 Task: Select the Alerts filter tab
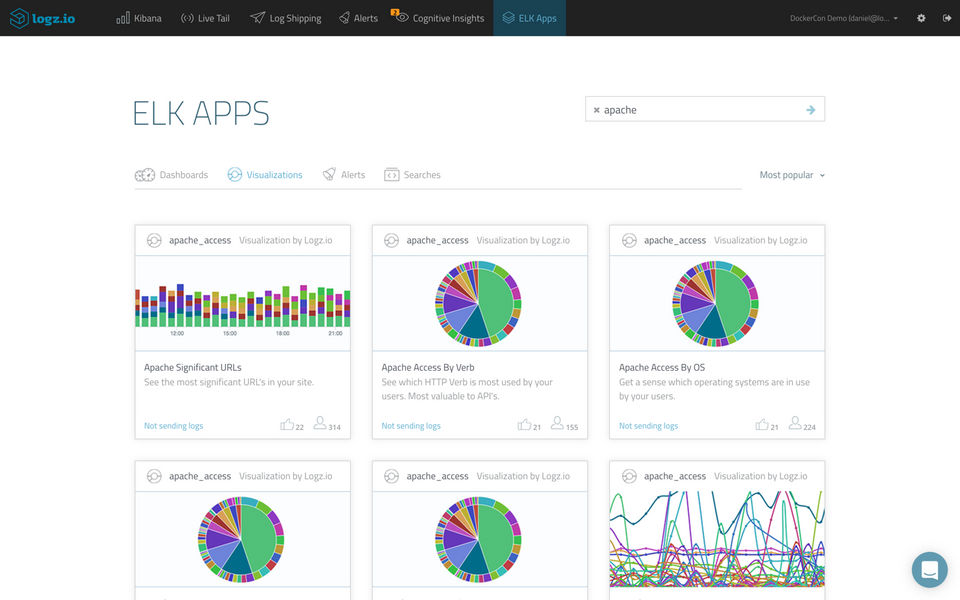343,175
